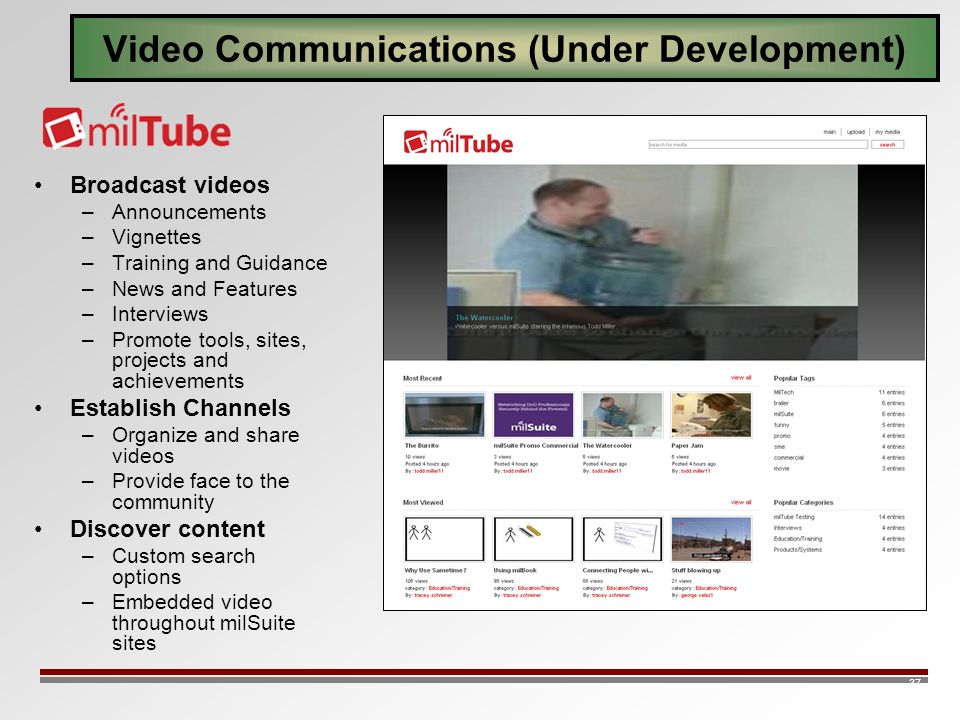
Task: Select the promo popular tag
Action: (782, 435)
